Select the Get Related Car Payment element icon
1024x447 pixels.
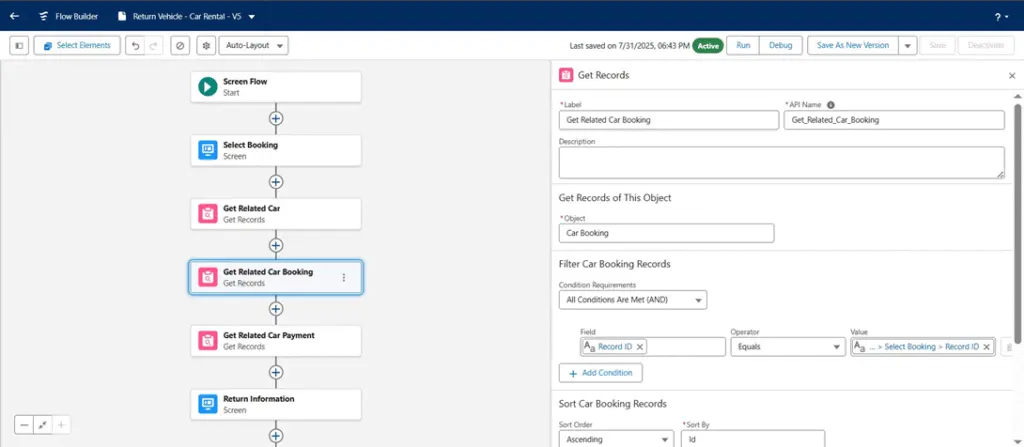click(208, 340)
